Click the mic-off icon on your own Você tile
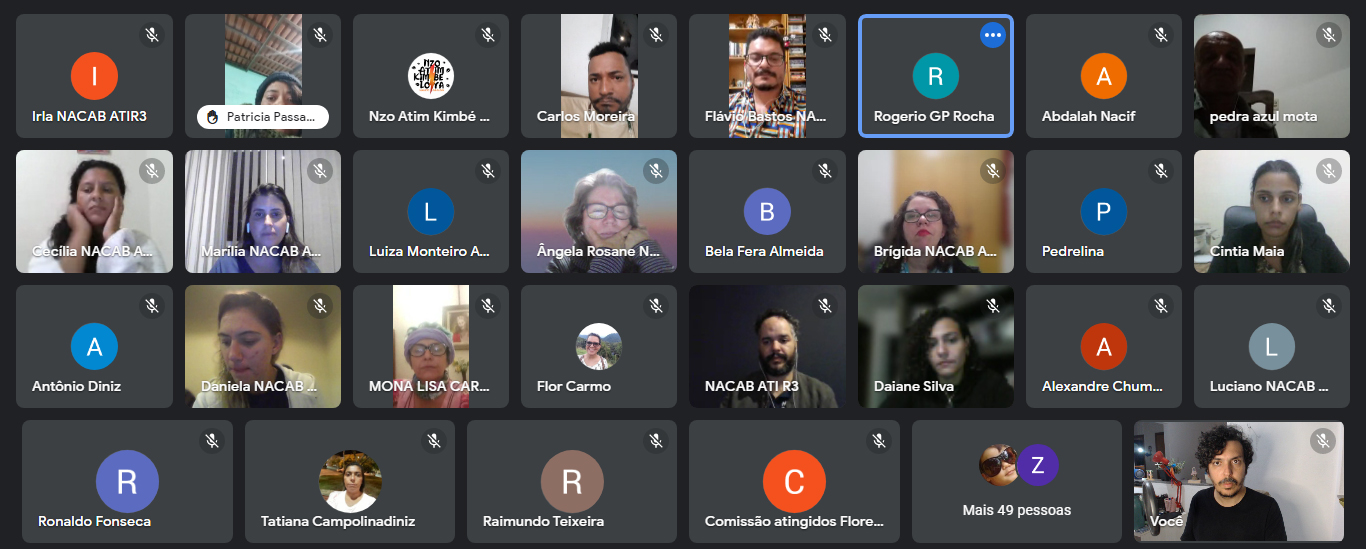Screen dimensions: 1366x549 click(x=1323, y=440)
